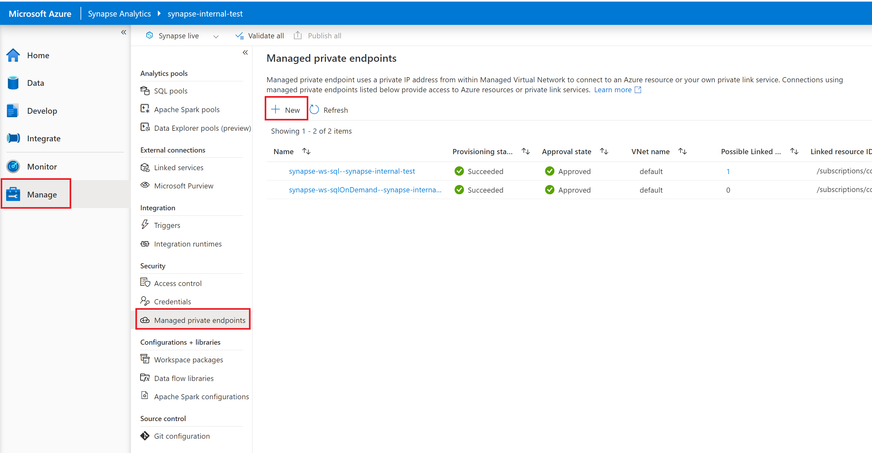Go to Integrate in the navigation
The image size is (872, 453).
[44, 138]
